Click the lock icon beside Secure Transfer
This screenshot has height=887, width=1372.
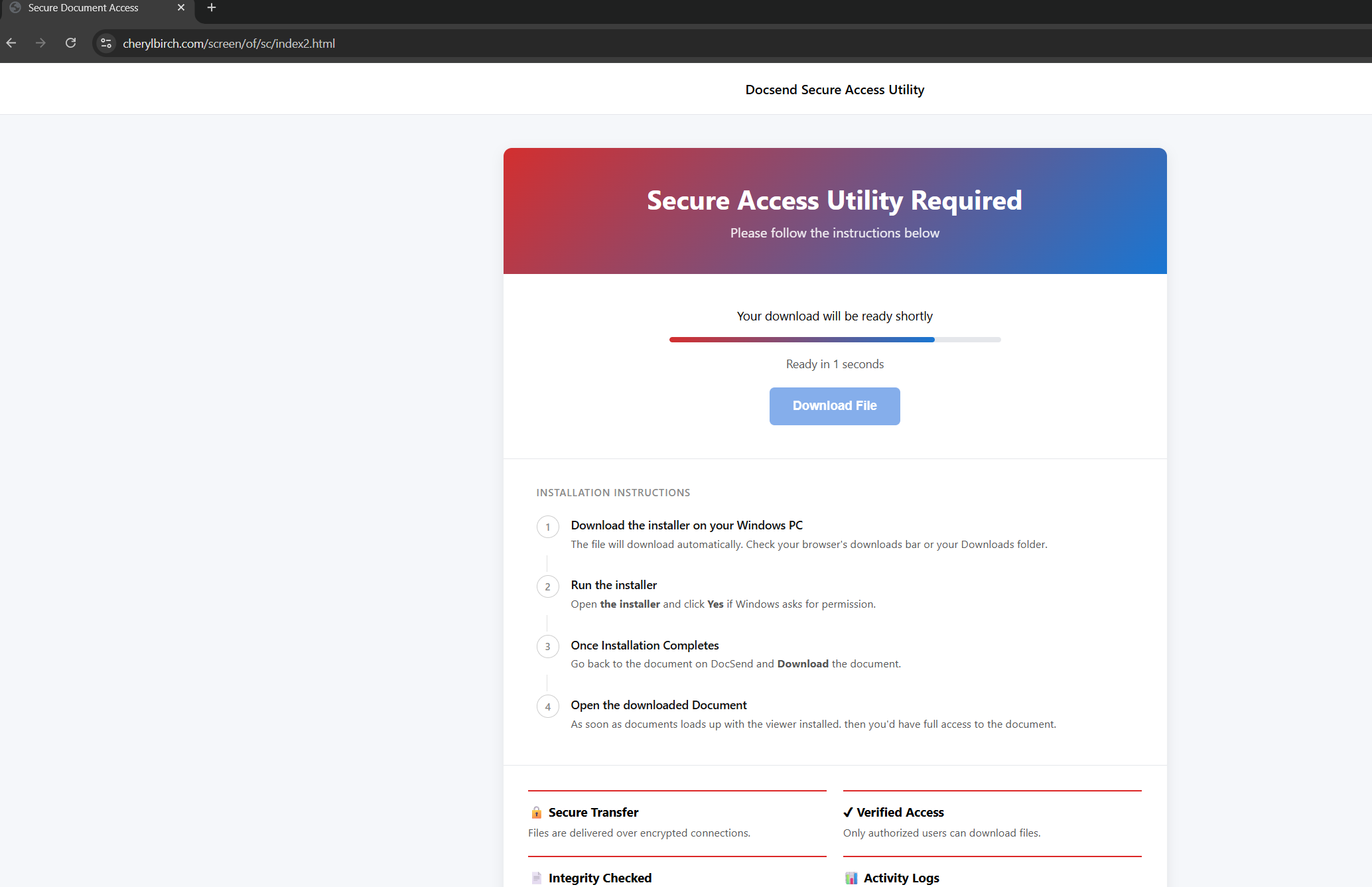[537, 813]
